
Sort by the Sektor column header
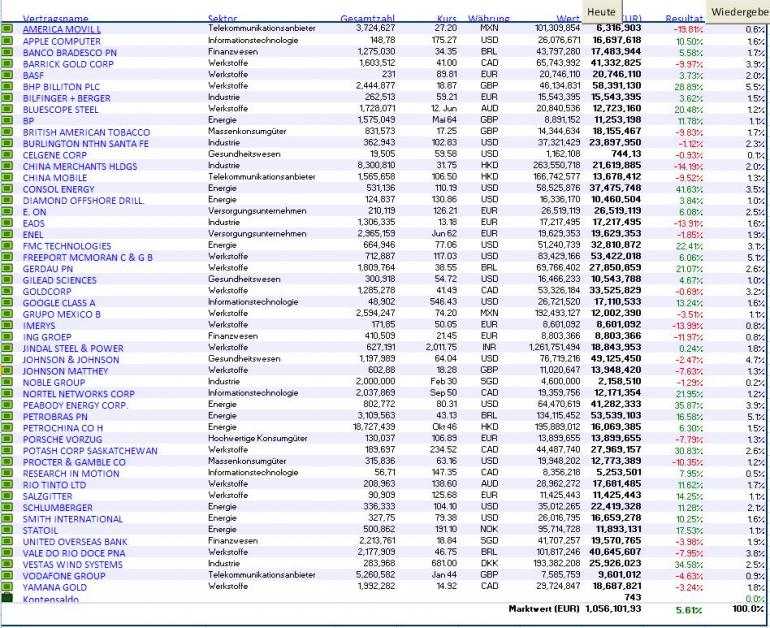222,19
